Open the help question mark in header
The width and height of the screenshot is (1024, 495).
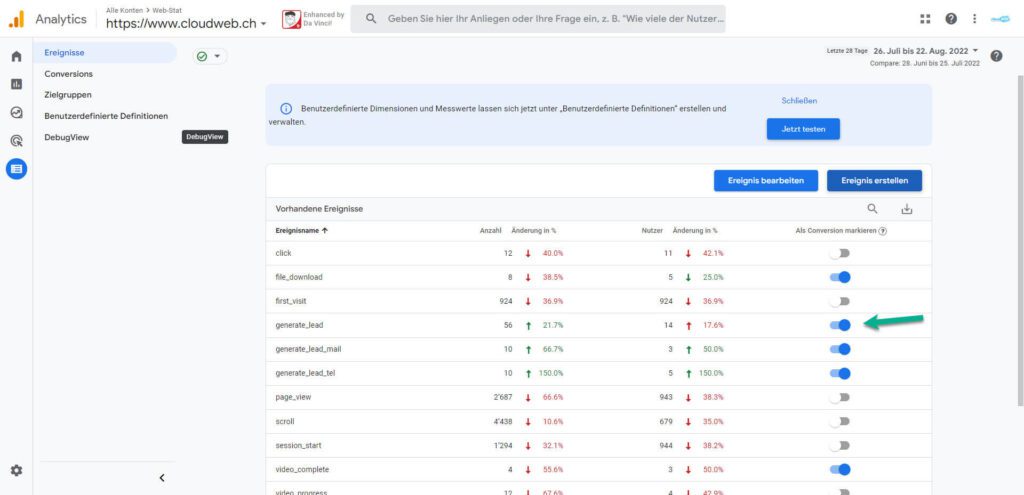click(x=951, y=19)
